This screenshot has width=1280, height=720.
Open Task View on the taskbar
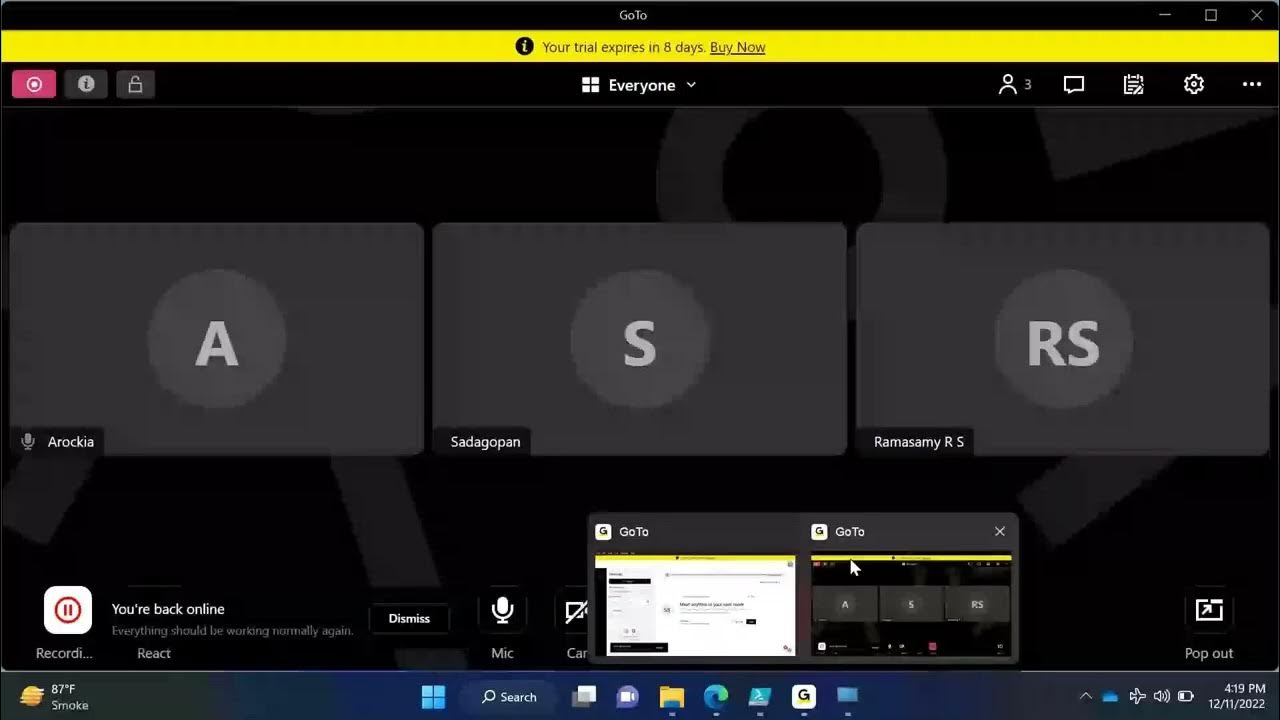click(584, 696)
